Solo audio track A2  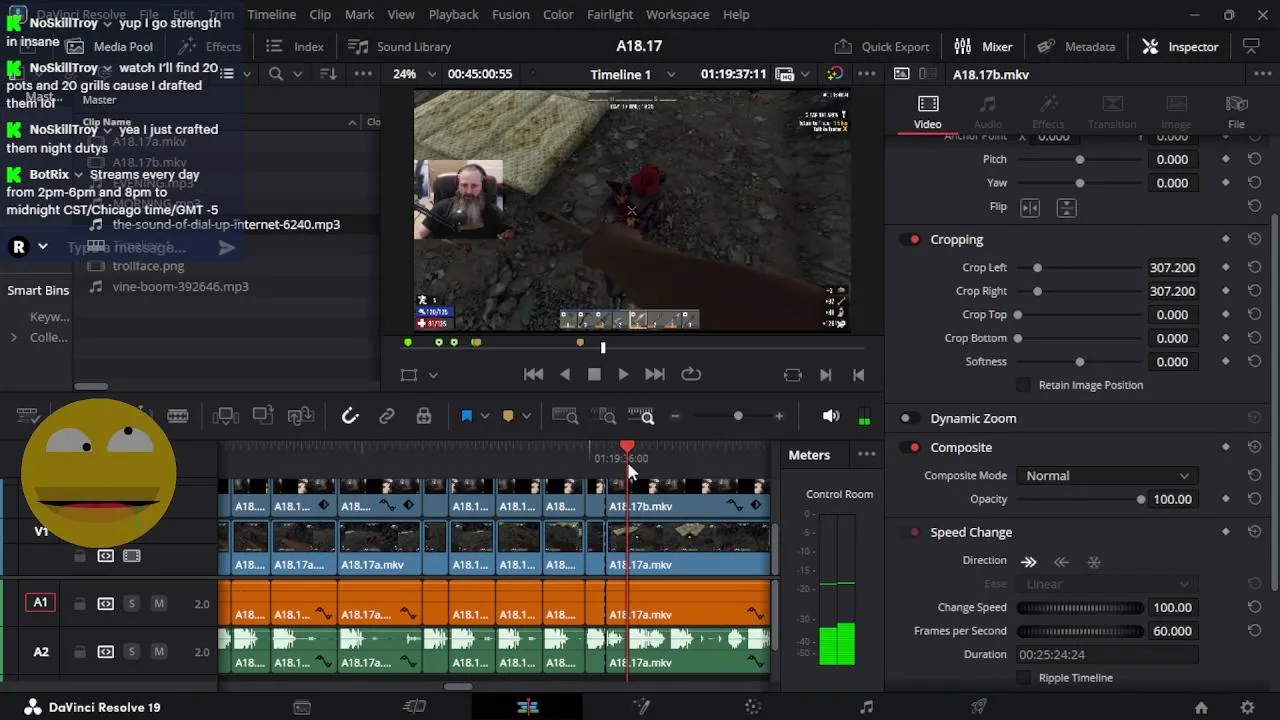(x=131, y=652)
